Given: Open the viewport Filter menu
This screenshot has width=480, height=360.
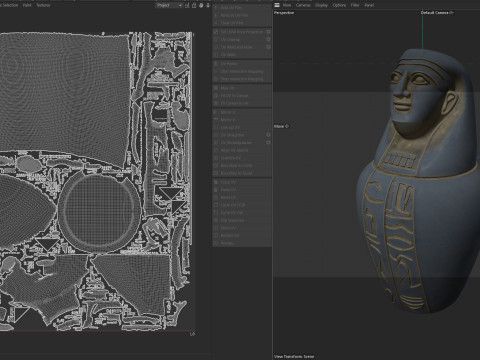Looking at the screenshot, I should pyautogui.click(x=355, y=5).
